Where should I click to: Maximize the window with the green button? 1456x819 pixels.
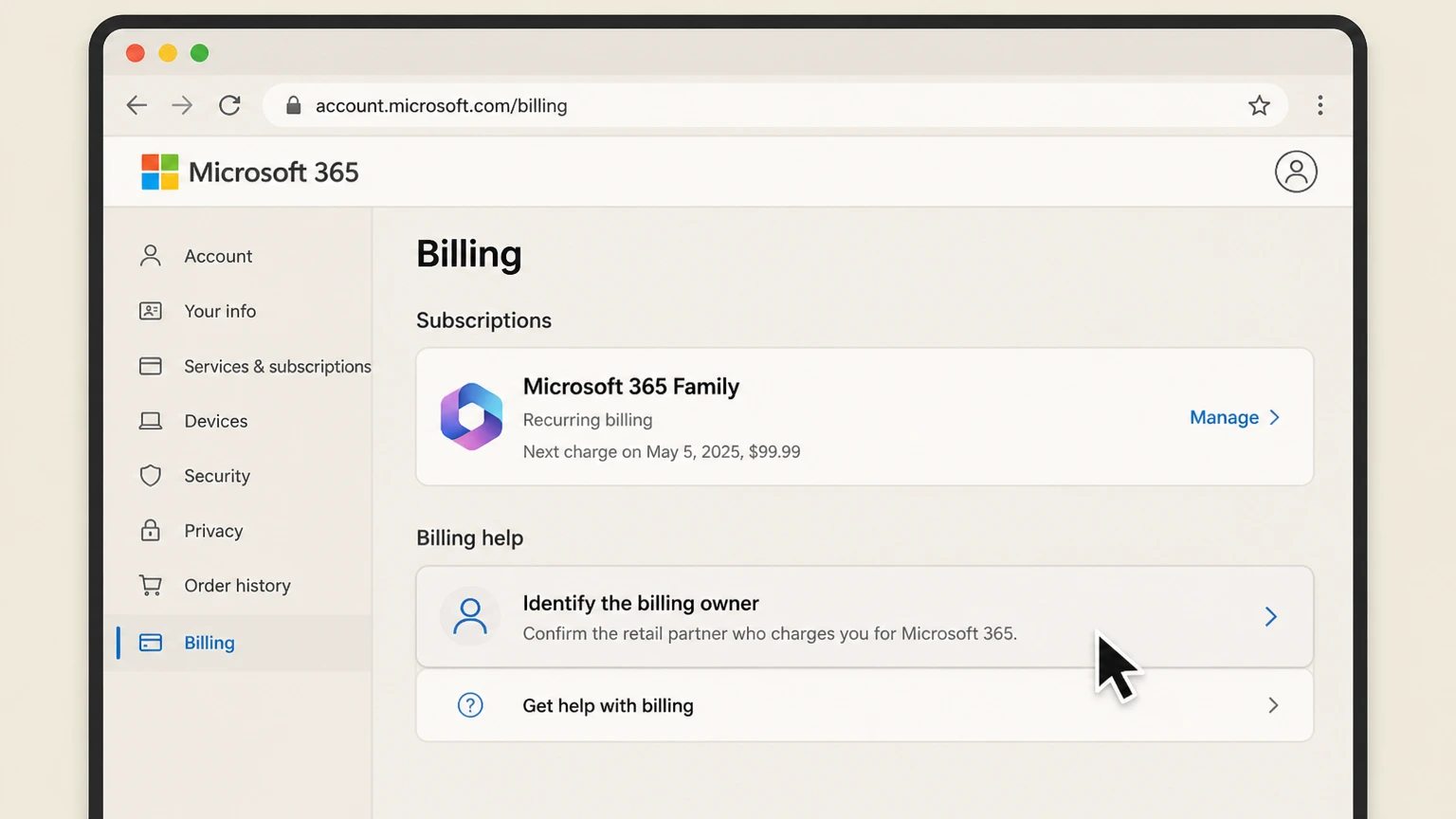tap(199, 53)
